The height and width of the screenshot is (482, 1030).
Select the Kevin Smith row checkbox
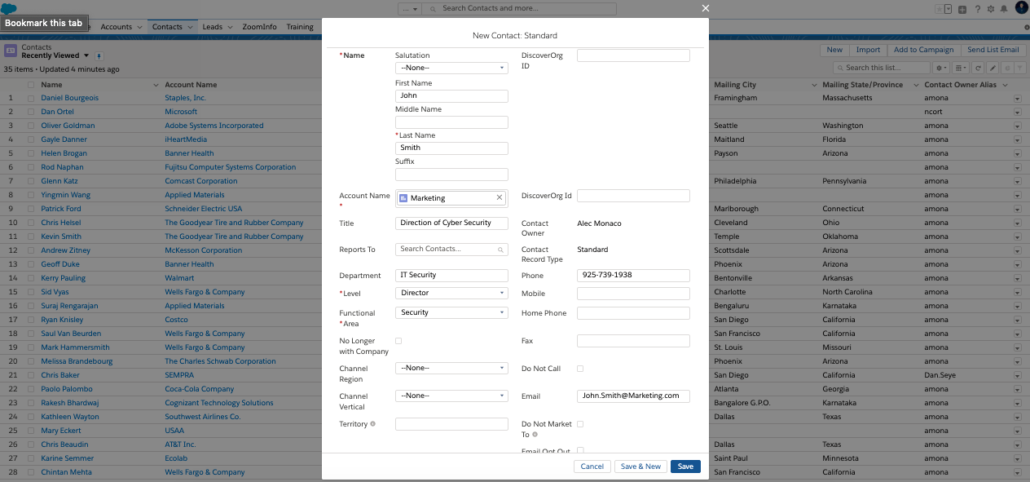(31, 236)
